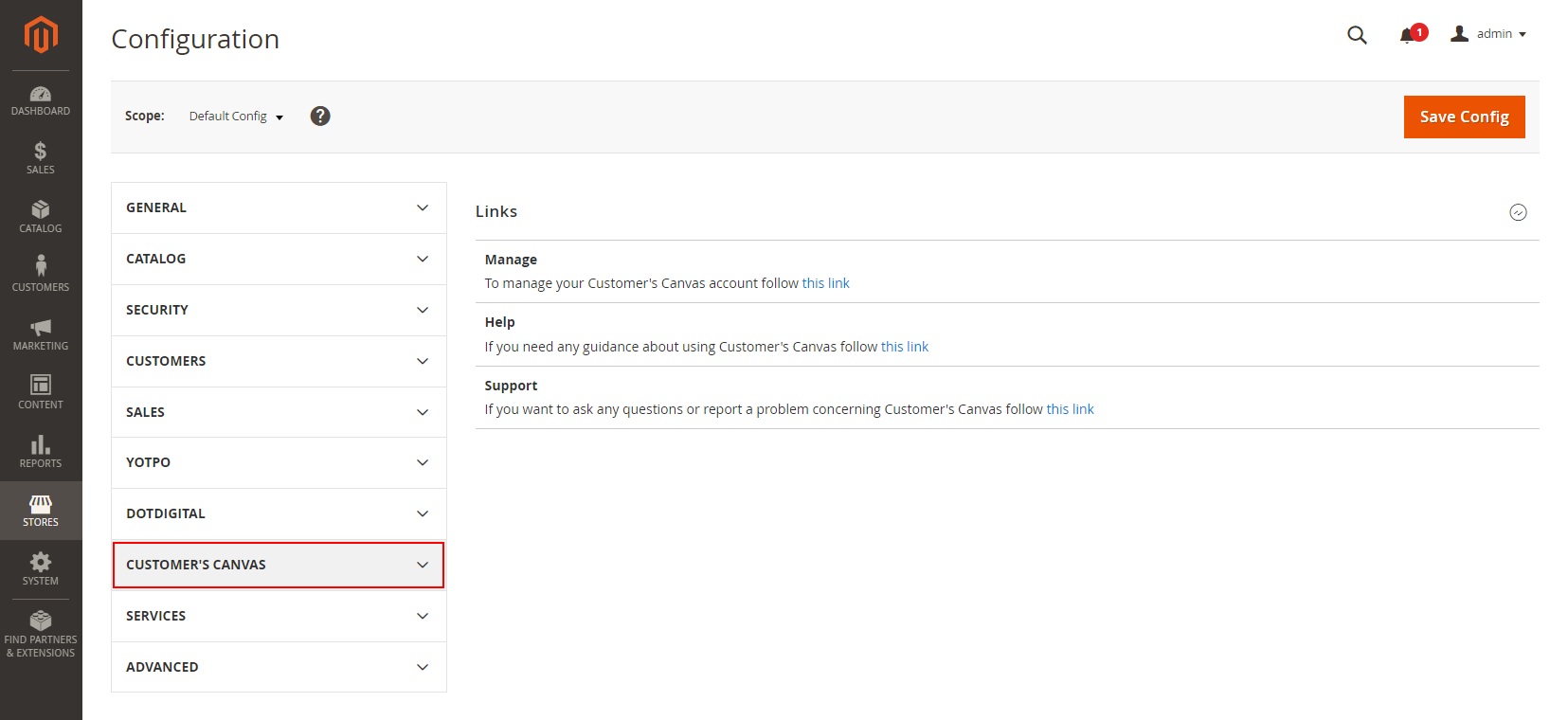Expand the Advanced config chevron
Screen dimensions: 1568x720
423,667
